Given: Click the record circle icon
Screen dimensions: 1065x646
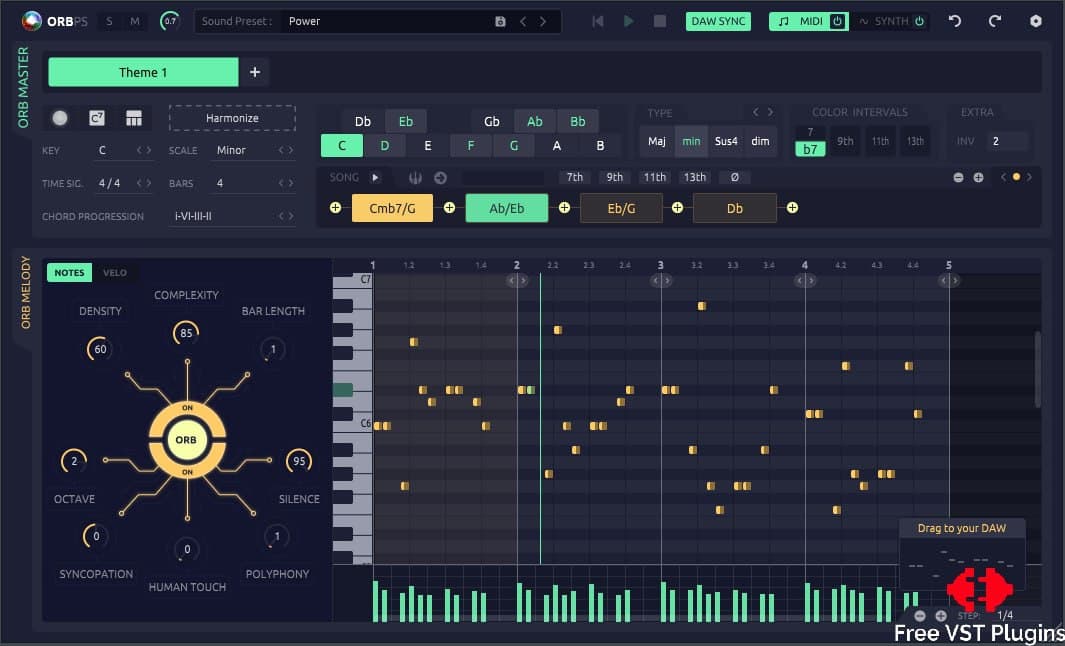Looking at the screenshot, I should [60, 118].
